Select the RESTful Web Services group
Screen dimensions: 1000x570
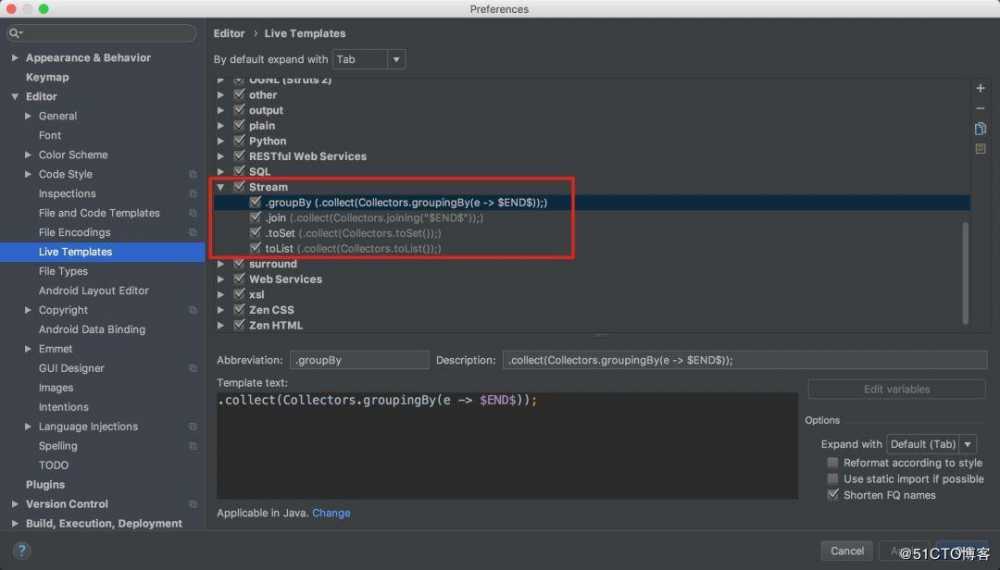click(x=592, y=156)
